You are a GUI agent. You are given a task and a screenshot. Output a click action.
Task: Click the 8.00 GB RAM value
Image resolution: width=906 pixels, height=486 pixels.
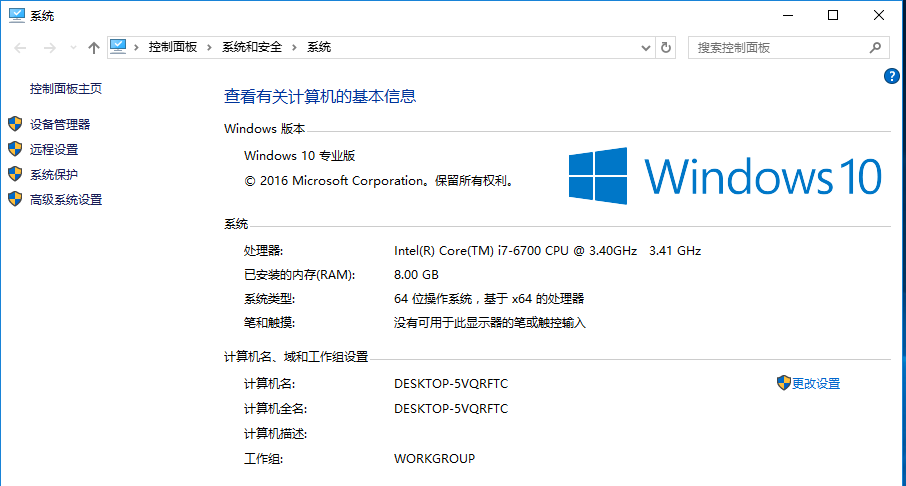coord(416,275)
